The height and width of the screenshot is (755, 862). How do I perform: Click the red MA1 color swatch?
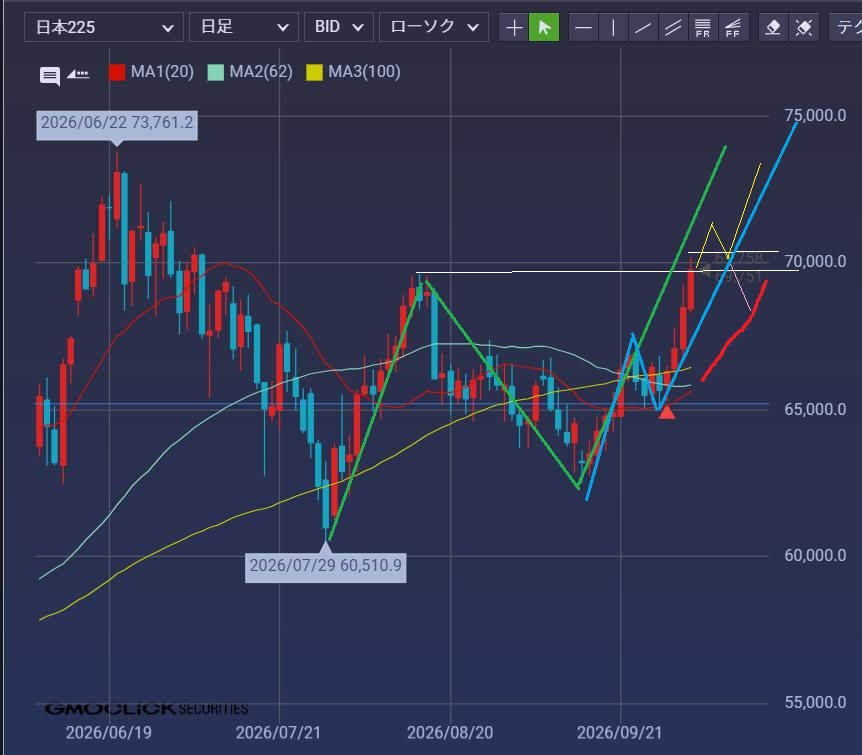[117, 72]
